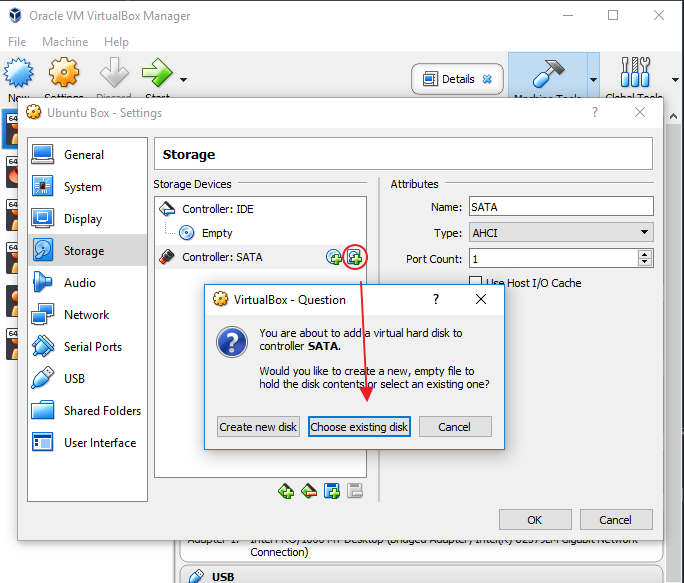The image size is (684, 583).
Task: Select the Shared Folders settings category
Action: click(88, 411)
